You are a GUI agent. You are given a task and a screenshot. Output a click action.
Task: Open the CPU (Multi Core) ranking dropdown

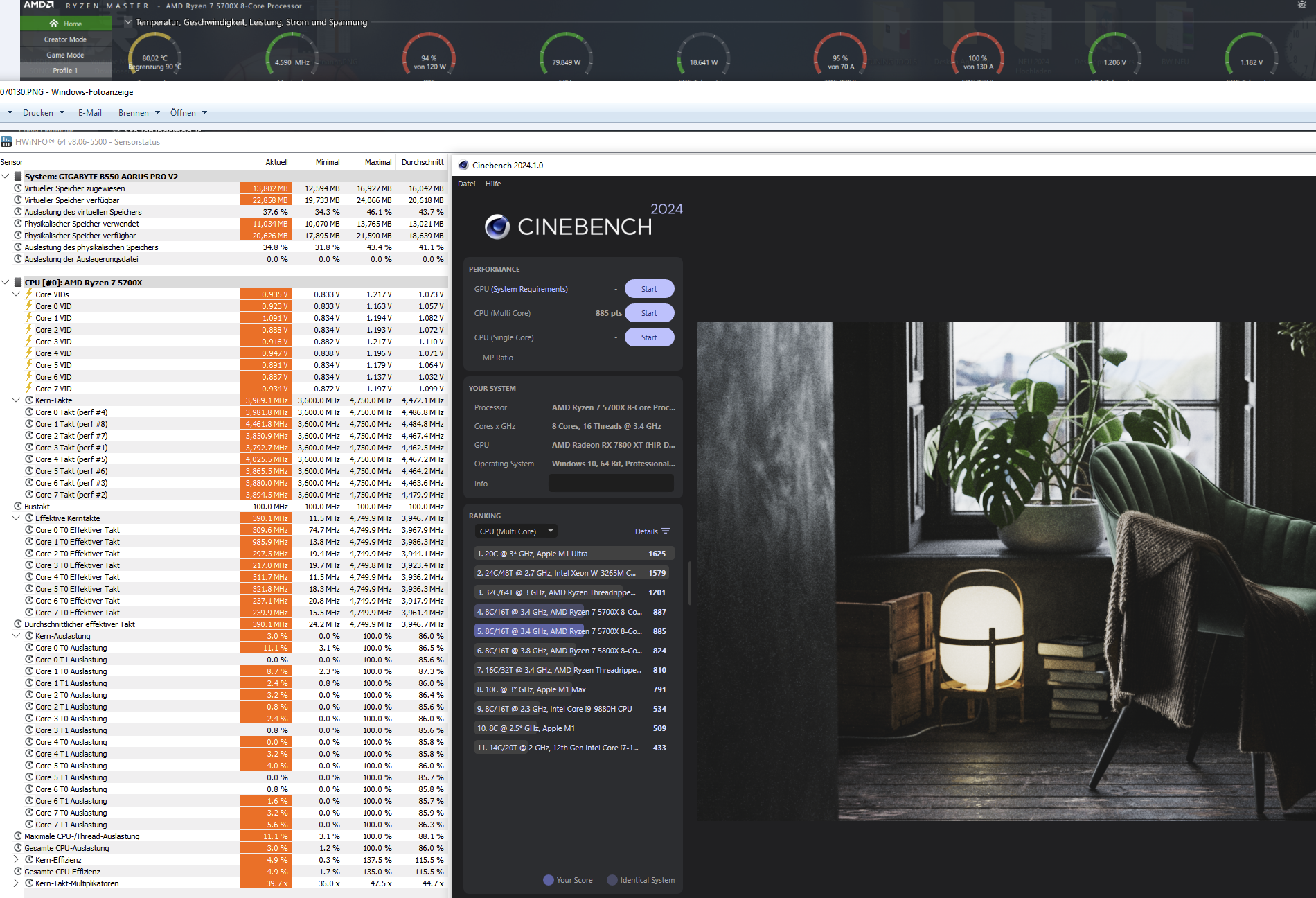(517, 531)
